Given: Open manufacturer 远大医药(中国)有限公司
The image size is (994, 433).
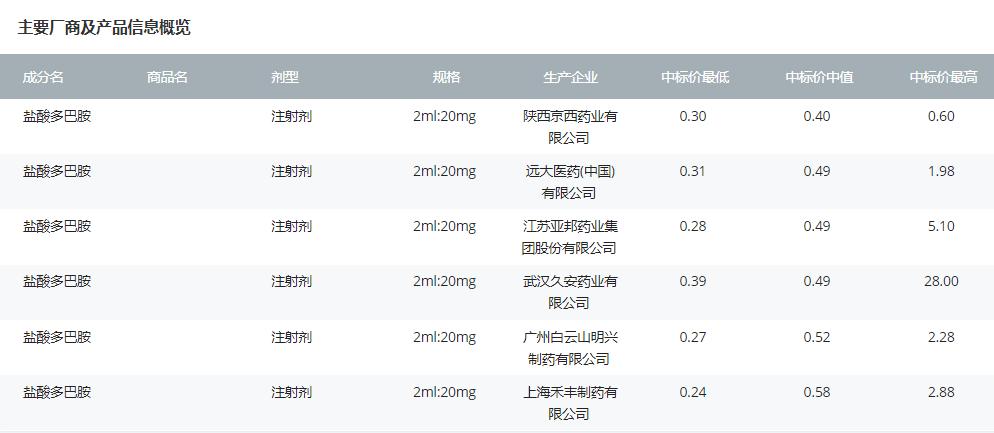Looking at the screenshot, I should click(x=570, y=181).
